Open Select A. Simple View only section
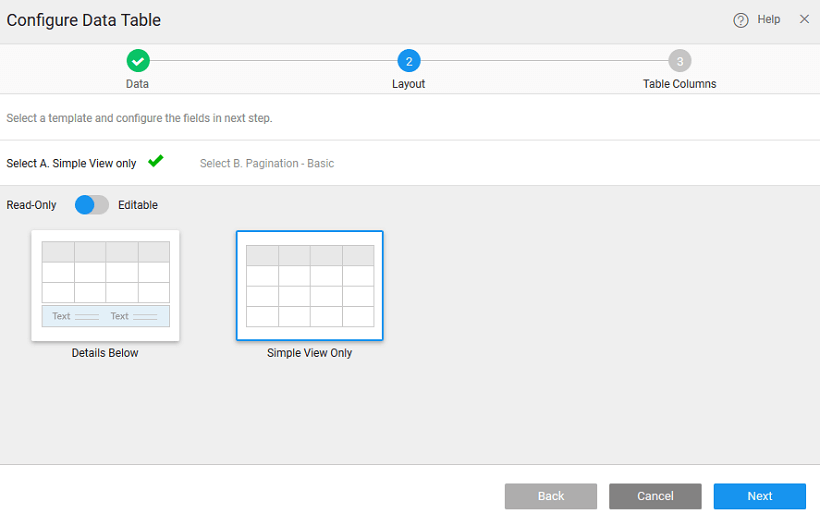This screenshot has height=526, width=820. 71,163
